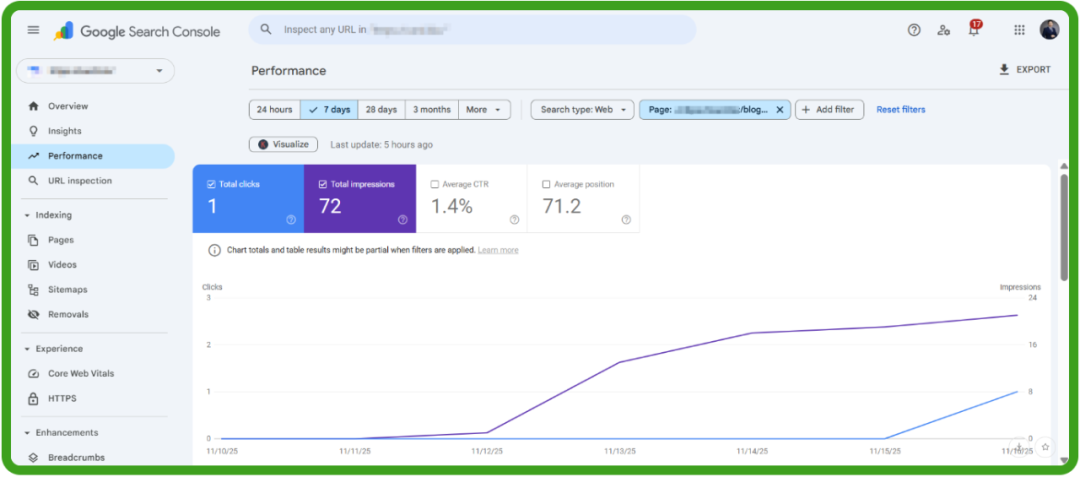
Task: Enable the Average position checkbox
Action: [546, 185]
